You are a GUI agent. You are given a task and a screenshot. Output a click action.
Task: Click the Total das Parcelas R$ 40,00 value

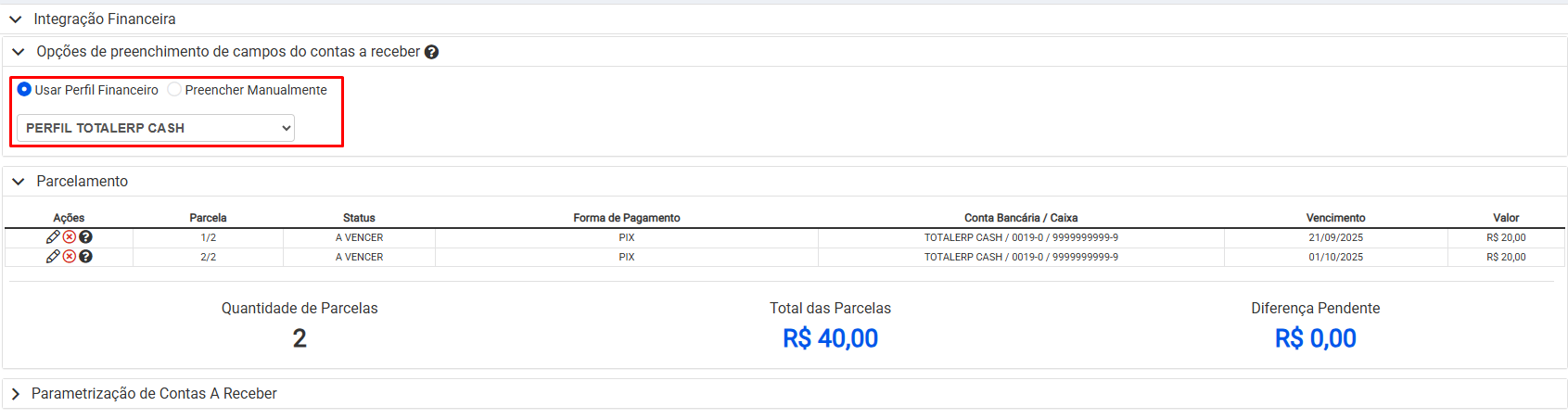830,338
